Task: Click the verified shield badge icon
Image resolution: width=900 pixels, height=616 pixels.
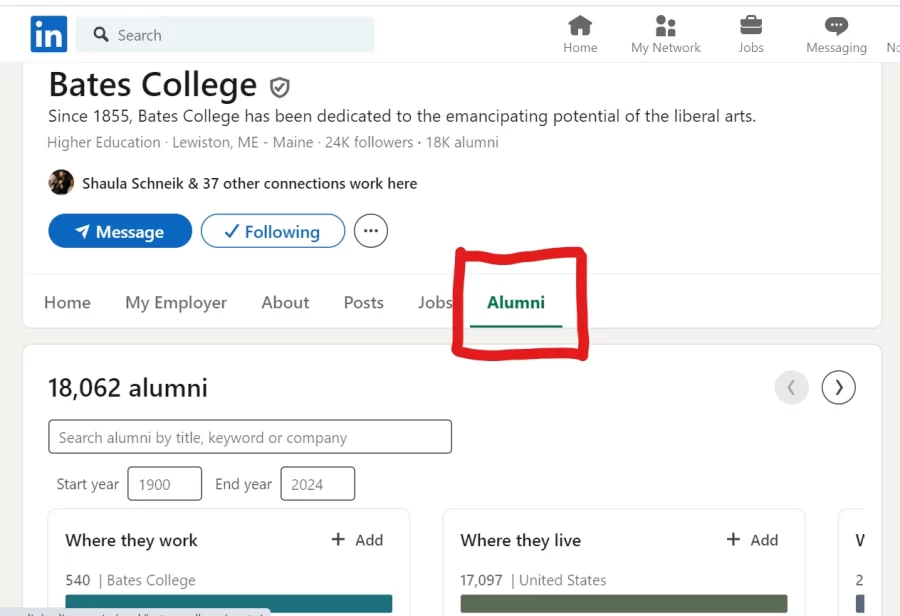Action: point(280,87)
